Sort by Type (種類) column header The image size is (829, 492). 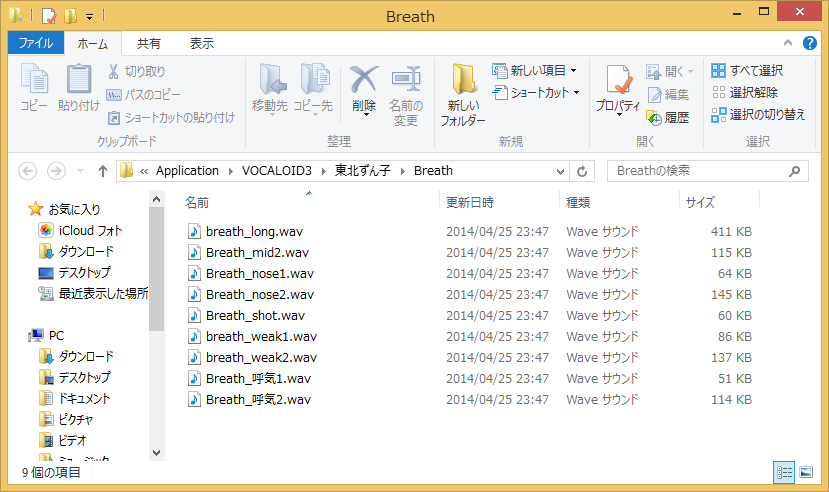pos(578,202)
